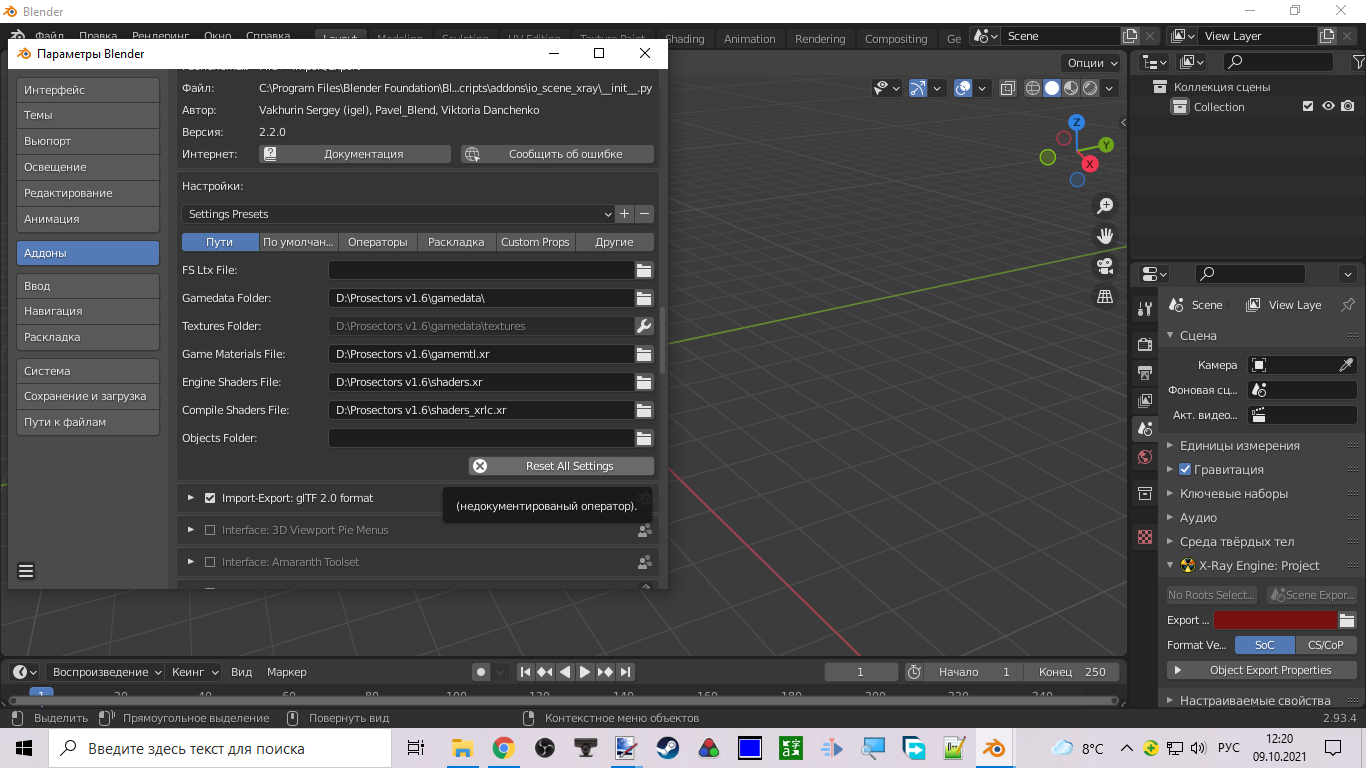Expand the Среда твёрдых тел panel

pyautogui.click(x=1236, y=542)
